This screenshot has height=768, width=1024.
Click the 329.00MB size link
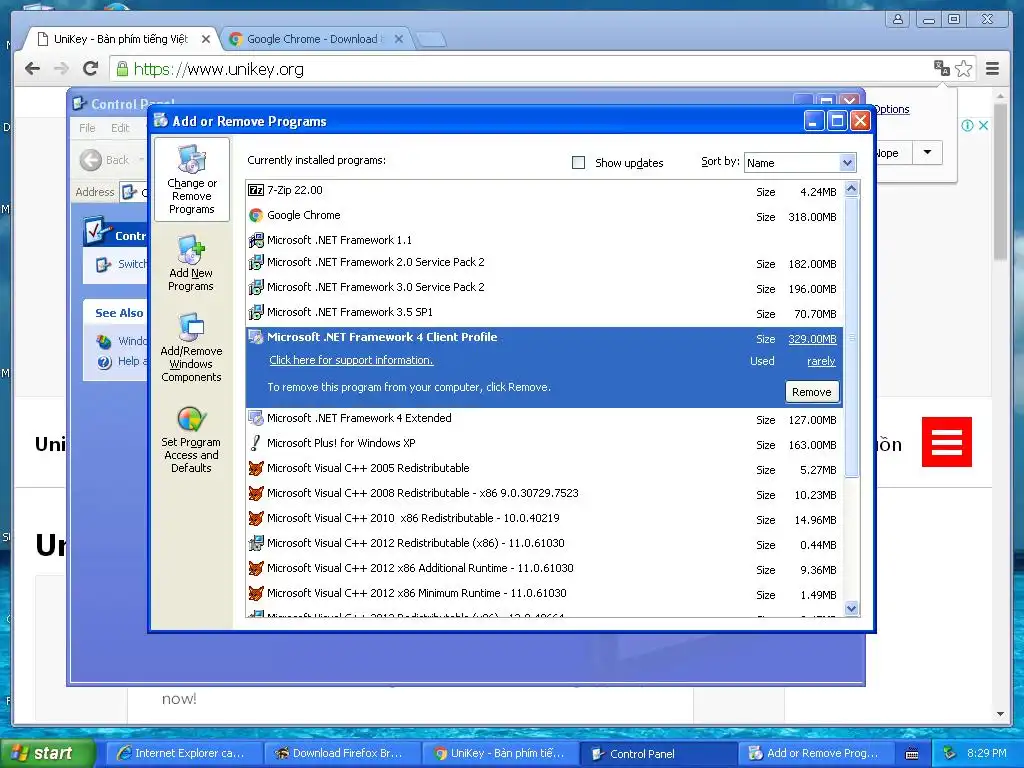(812, 339)
